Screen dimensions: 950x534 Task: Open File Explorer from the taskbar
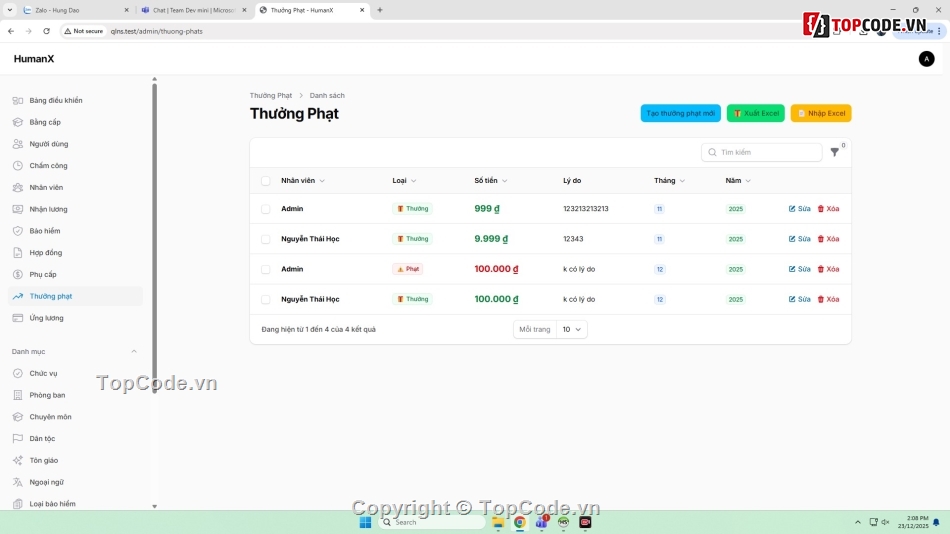[498, 522]
